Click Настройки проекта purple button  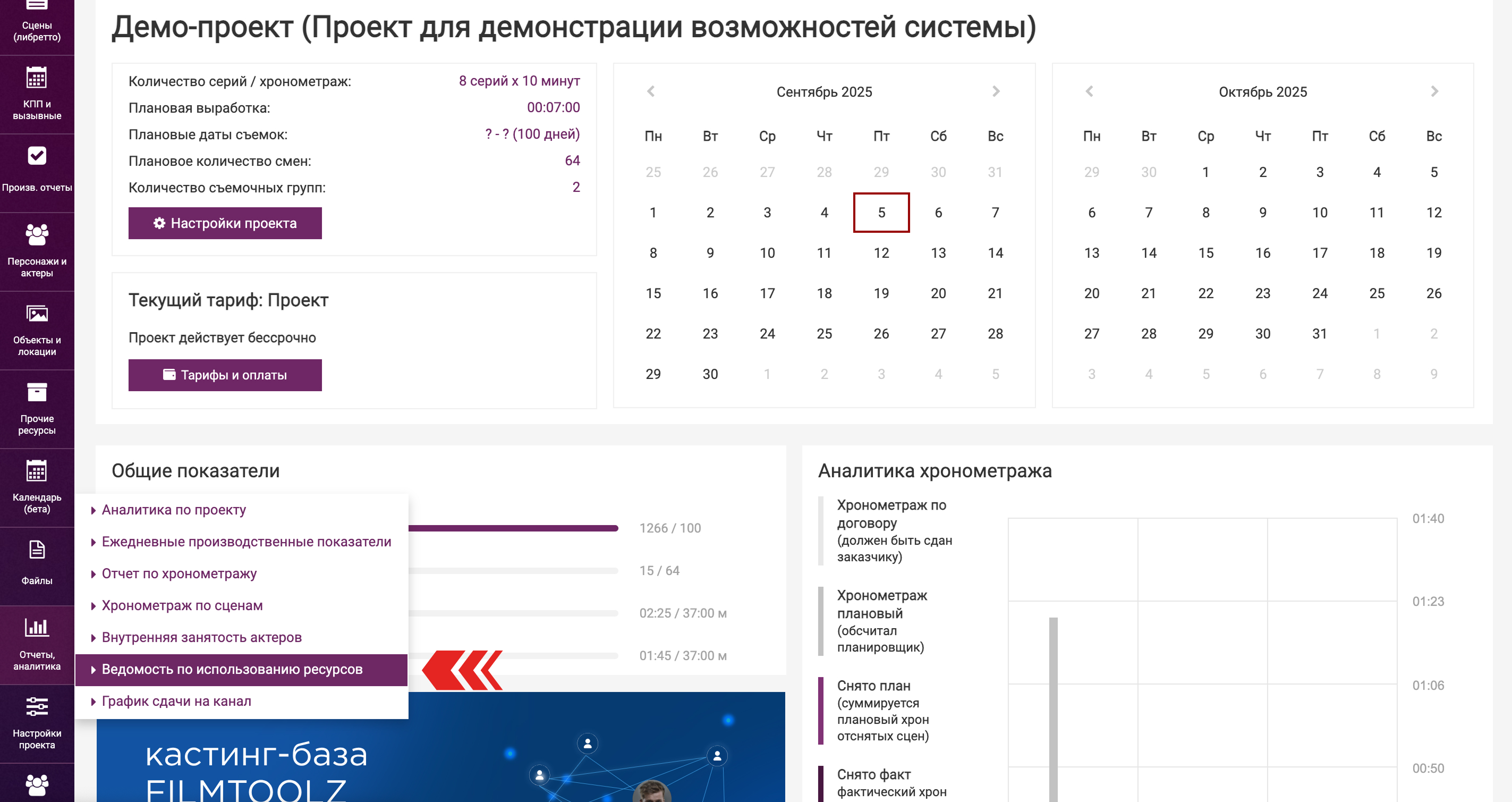(x=225, y=223)
